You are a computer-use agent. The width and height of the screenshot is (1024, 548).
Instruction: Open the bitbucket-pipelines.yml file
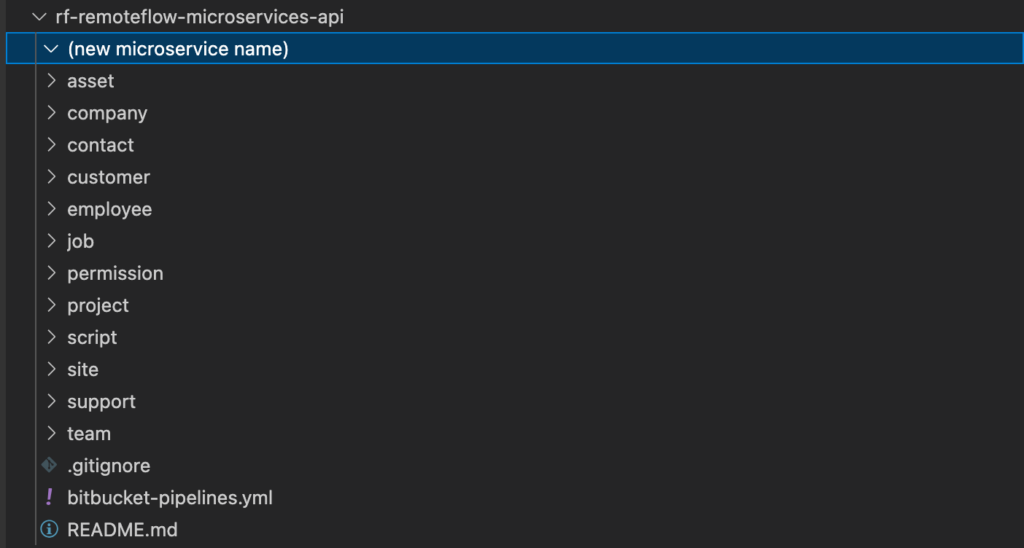pyautogui.click(x=169, y=497)
